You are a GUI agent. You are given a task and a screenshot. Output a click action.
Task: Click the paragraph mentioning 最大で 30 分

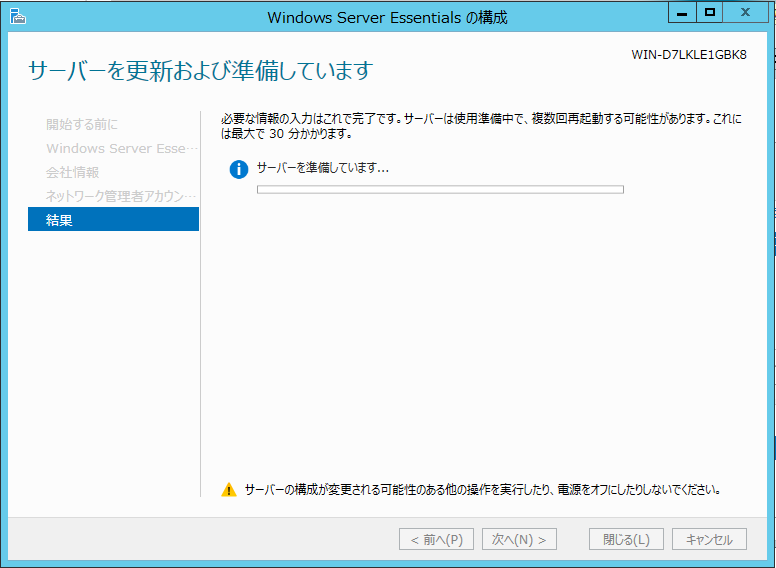point(481,126)
